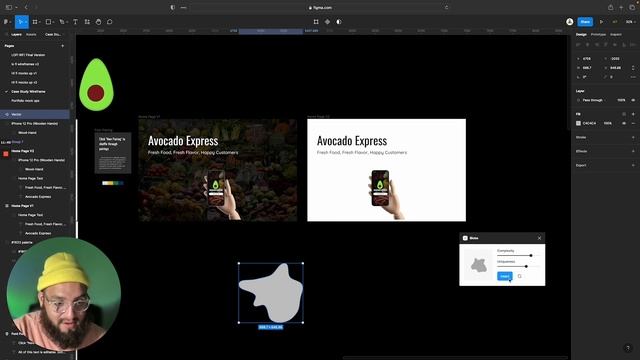Switch to the Inspect tab
The image size is (640, 360).
pos(616,34)
